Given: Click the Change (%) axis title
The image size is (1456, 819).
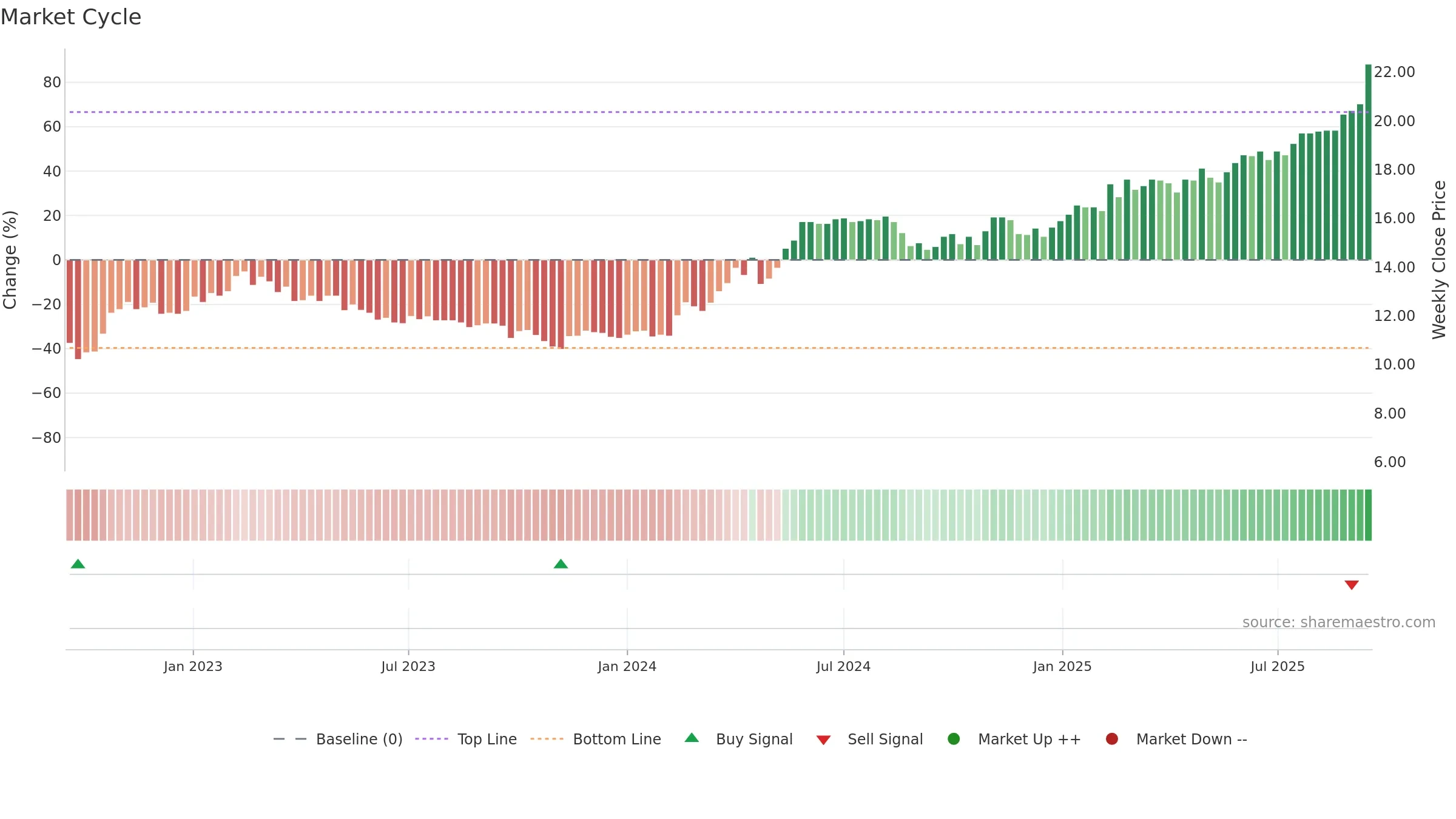Looking at the screenshot, I should click(x=10, y=260).
